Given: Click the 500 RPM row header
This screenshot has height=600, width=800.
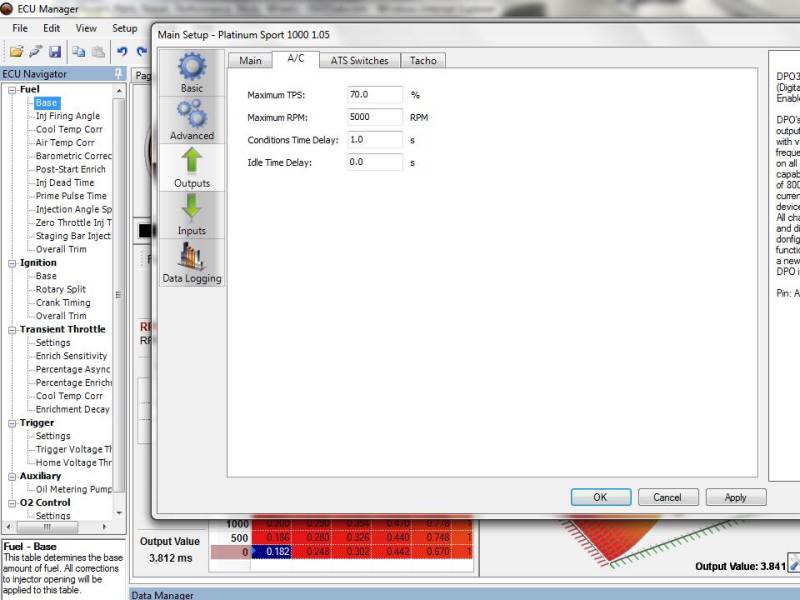Looking at the screenshot, I should pos(239,538).
